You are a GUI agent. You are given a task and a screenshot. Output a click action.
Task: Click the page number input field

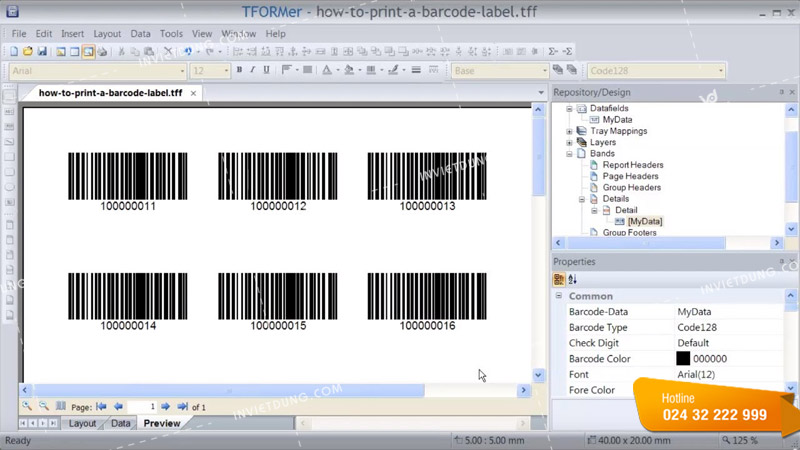click(x=142, y=407)
